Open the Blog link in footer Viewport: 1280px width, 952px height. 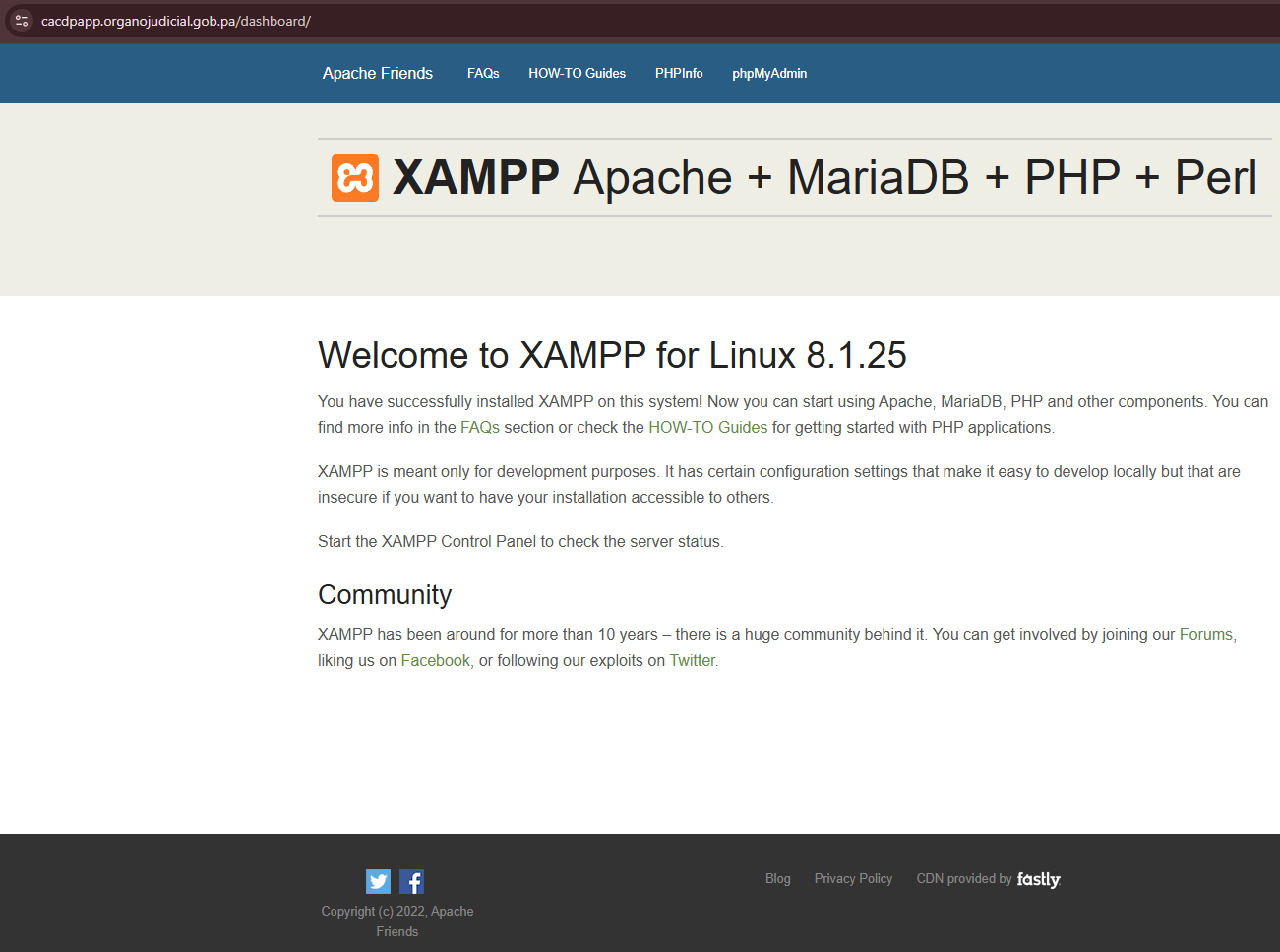(x=778, y=879)
